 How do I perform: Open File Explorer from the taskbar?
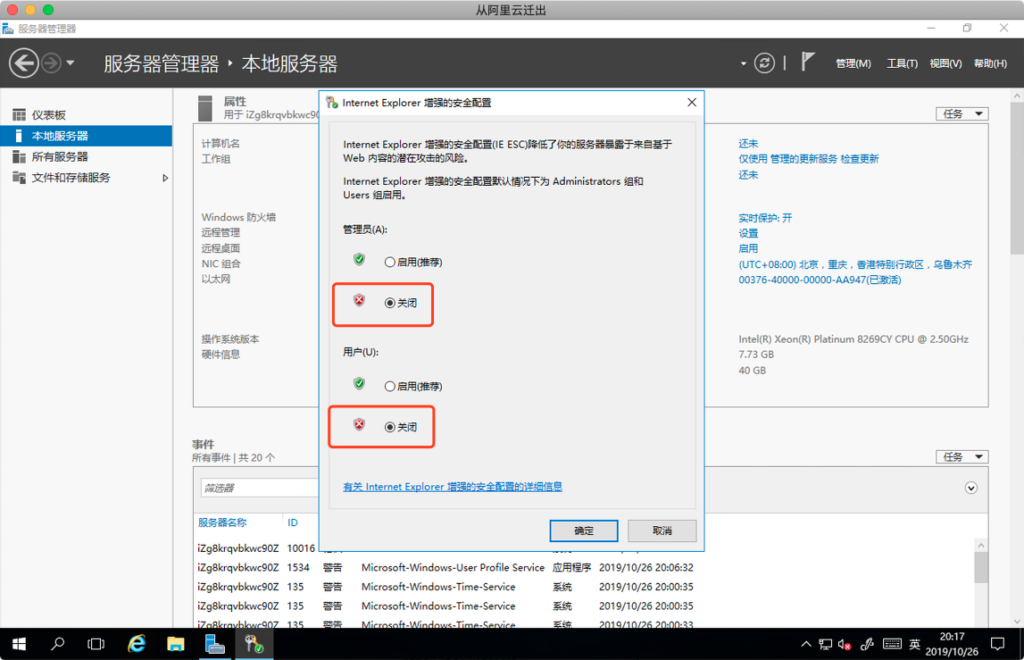point(175,644)
